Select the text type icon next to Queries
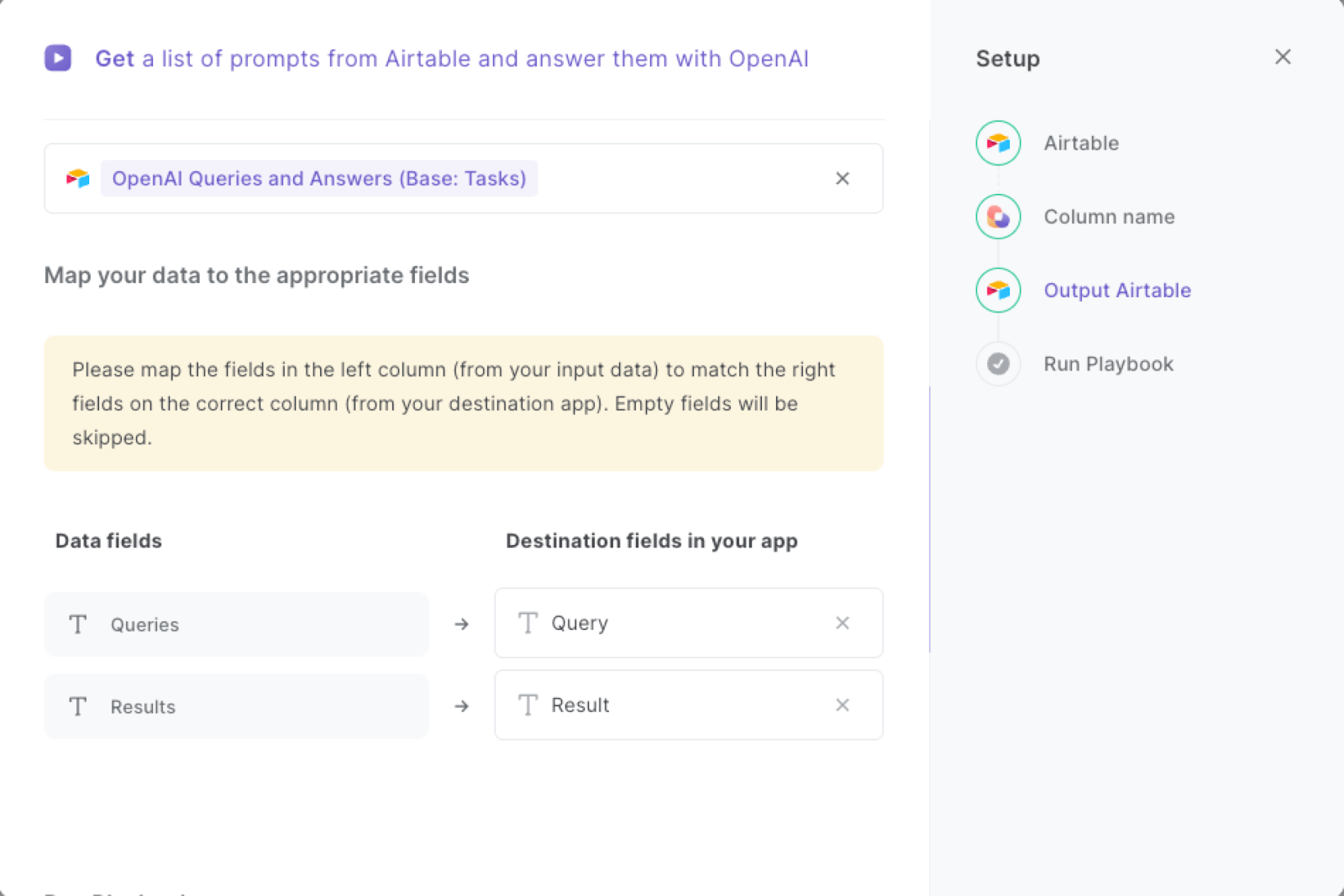The height and width of the screenshot is (896, 1344). [77, 624]
